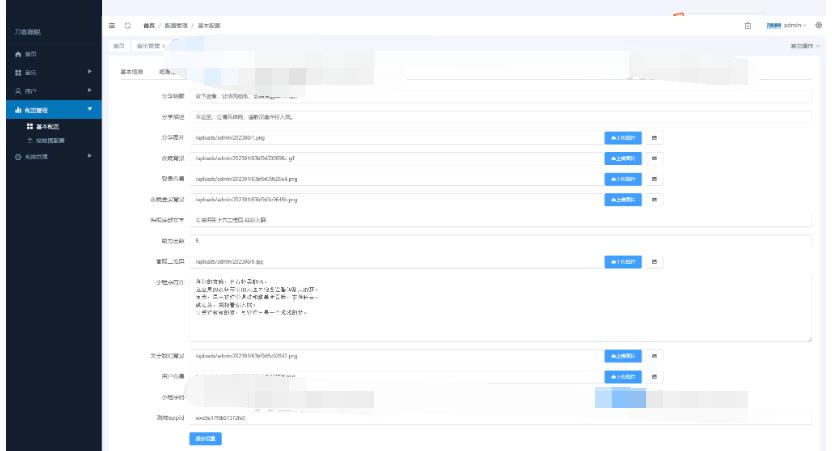The image size is (832, 451).
Task: Click the refresh icon in the top bar
Action: point(127,24)
